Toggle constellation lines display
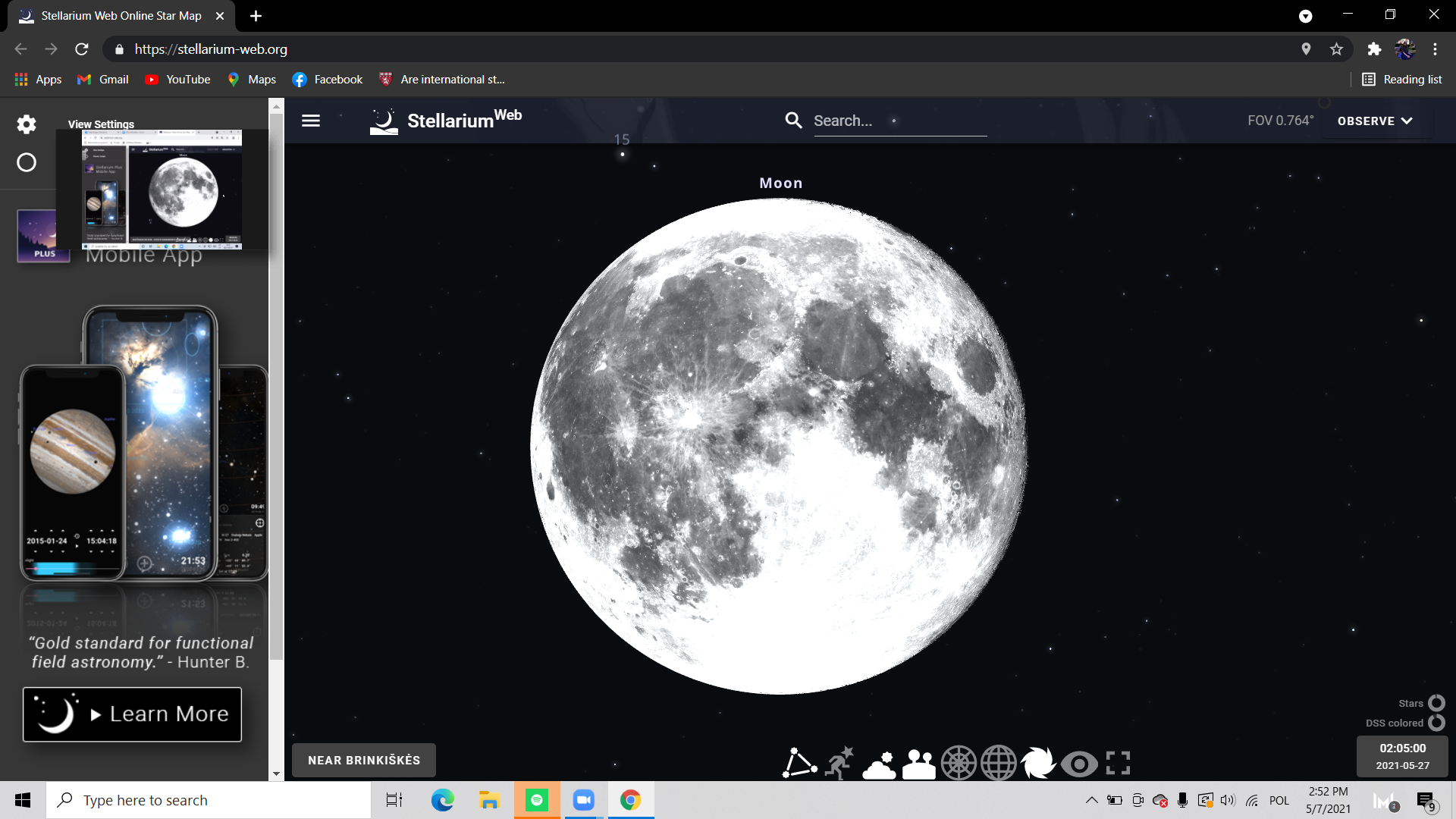Viewport: 1456px width, 819px height. tap(799, 763)
